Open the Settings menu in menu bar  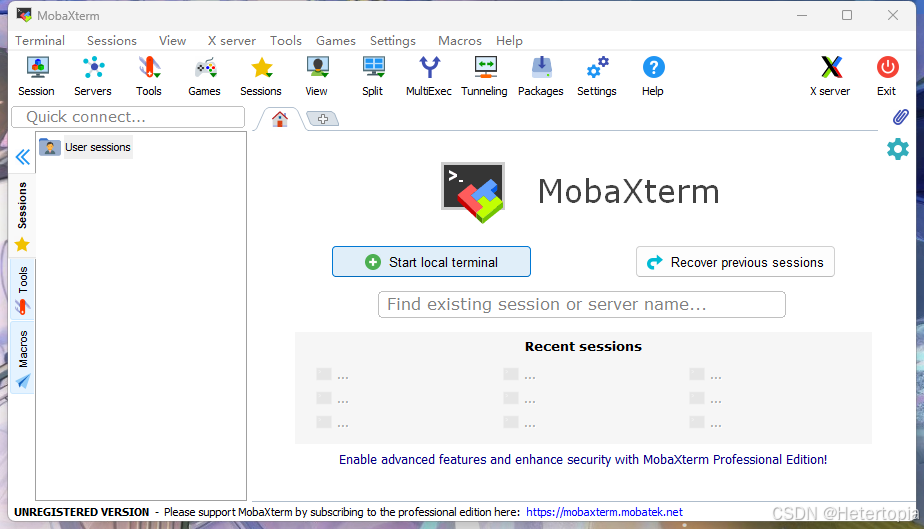coord(393,41)
